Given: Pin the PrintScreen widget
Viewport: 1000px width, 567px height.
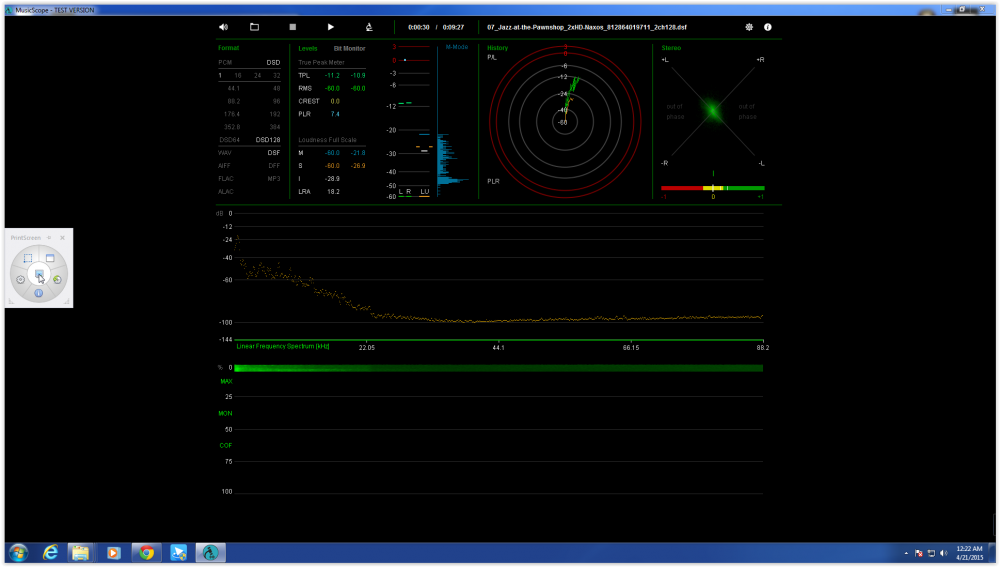Looking at the screenshot, I should pos(49,237).
